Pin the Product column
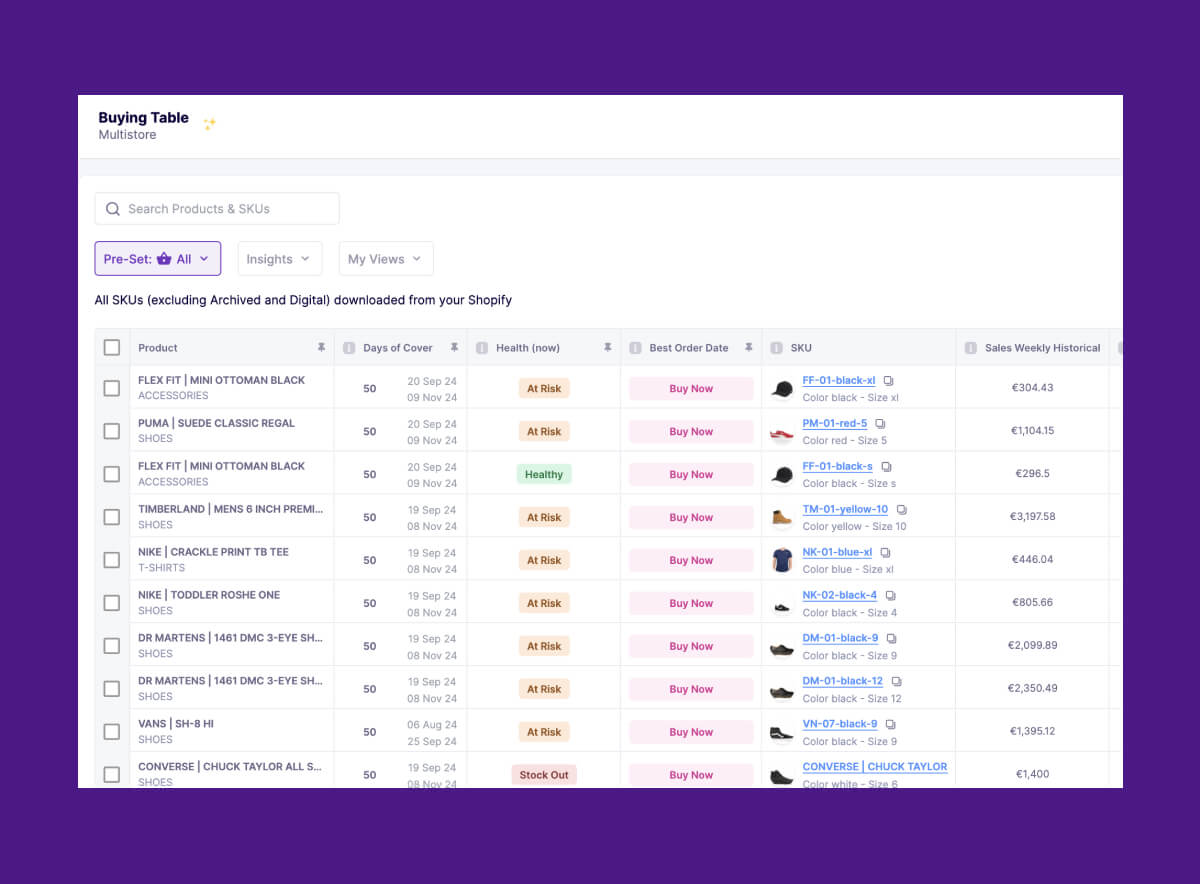 (321, 348)
